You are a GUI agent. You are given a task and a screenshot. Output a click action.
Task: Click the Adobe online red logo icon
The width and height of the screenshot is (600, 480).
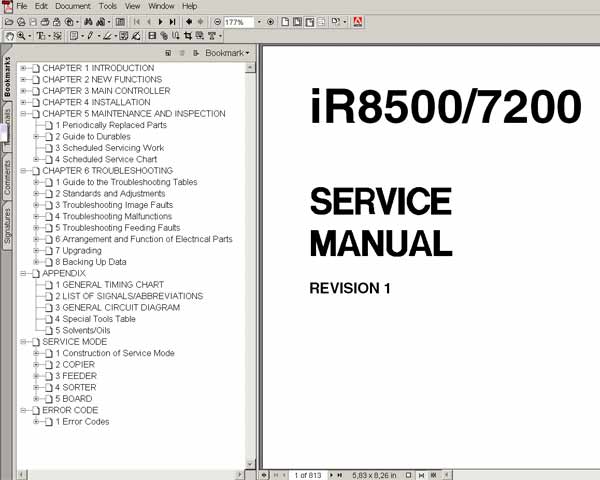coord(358,22)
